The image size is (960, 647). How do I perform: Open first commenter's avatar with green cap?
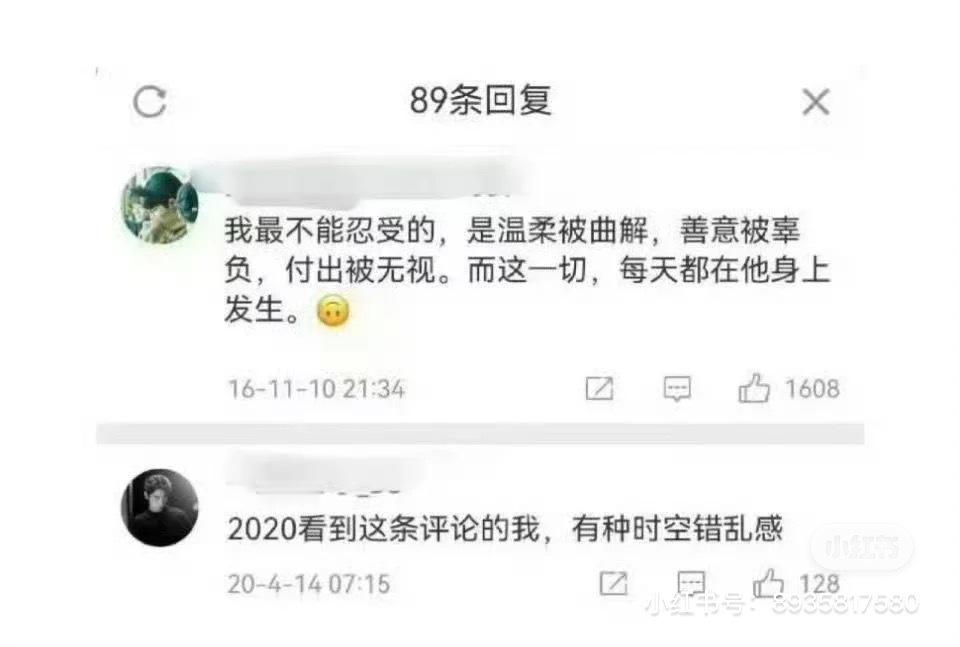coord(160,206)
